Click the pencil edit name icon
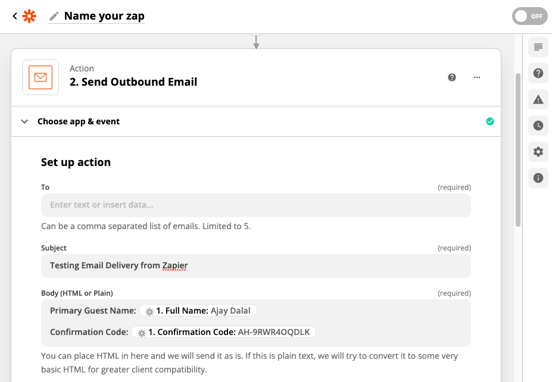This screenshot has height=382, width=552. [54, 16]
